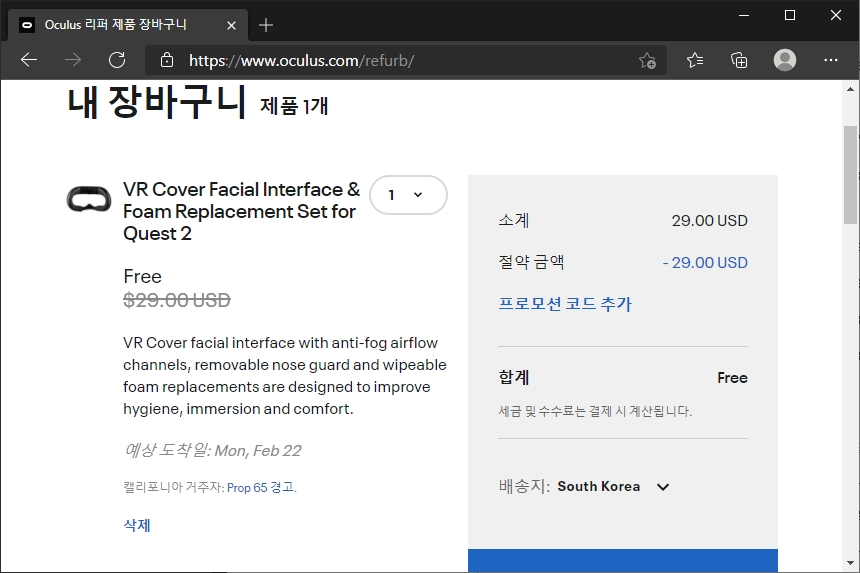Change the South Korea shipping destination
This screenshot has height=573, width=860.
(x=613, y=486)
